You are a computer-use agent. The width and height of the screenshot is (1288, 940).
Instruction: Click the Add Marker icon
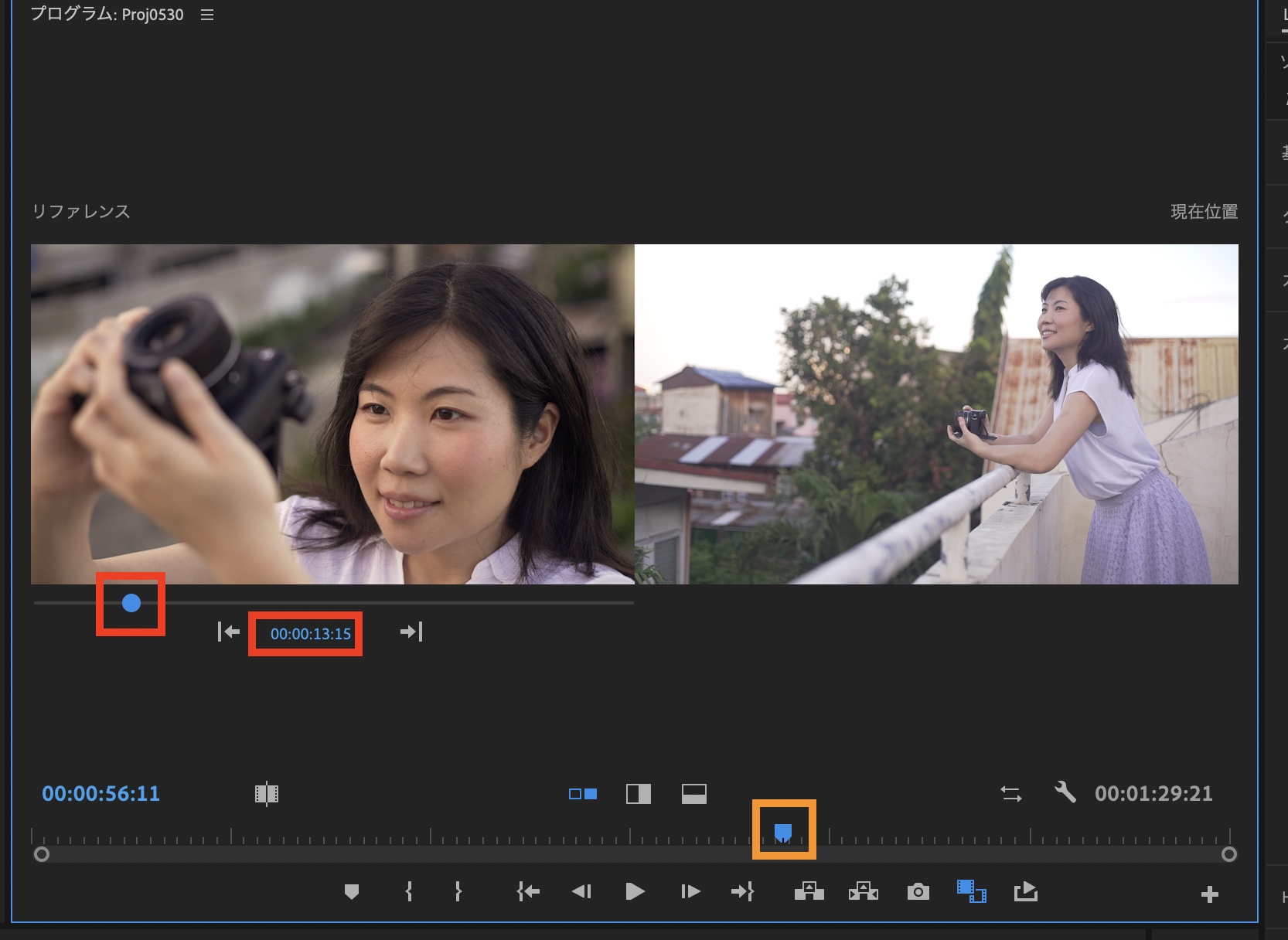pyautogui.click(x=352, y=892)
